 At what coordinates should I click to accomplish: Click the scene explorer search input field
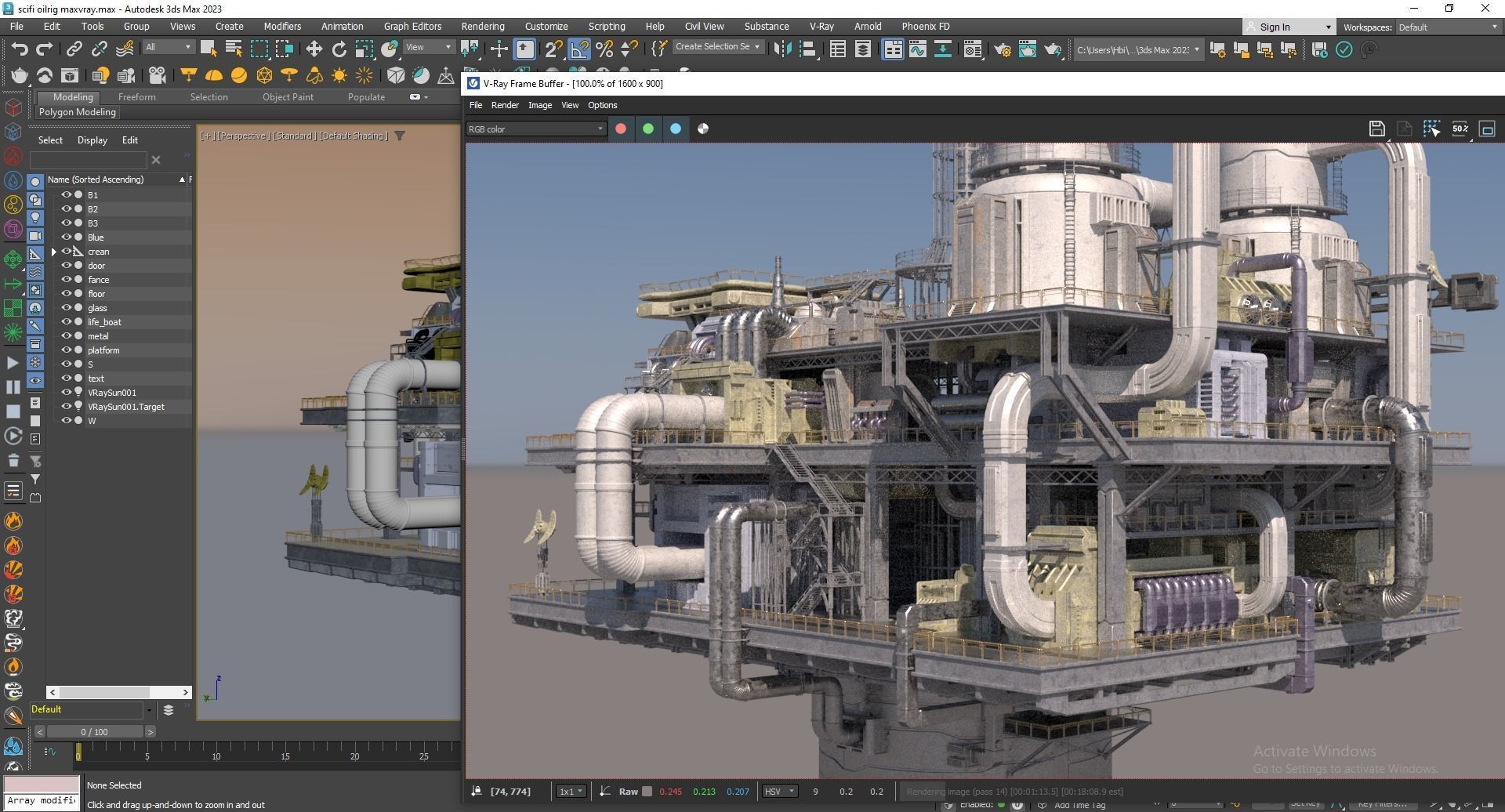(x=89, y=160)
